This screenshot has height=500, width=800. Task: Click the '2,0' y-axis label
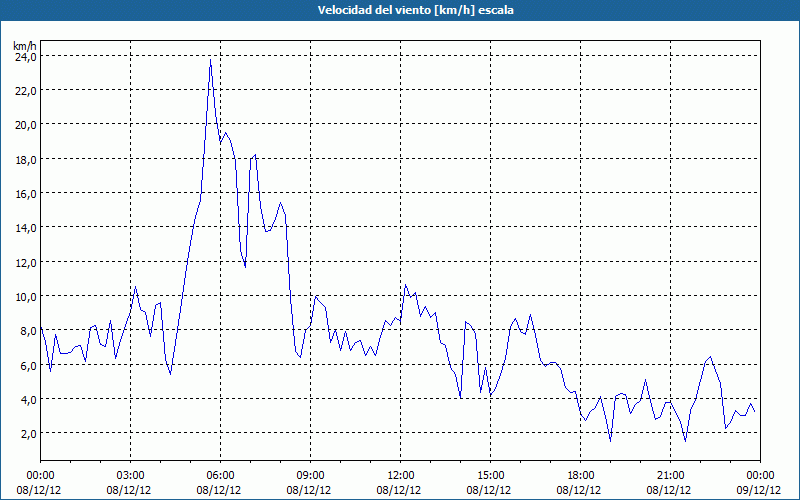point(28,434)
